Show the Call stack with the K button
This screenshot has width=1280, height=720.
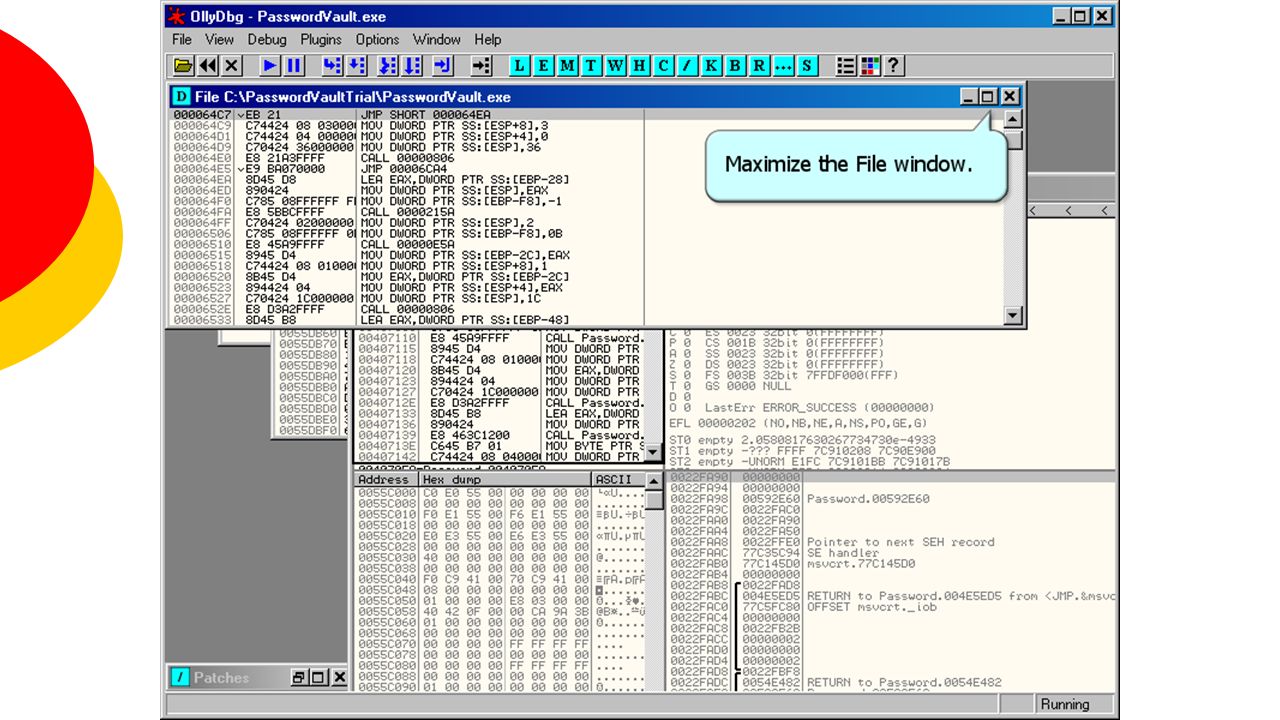pyautogui.click(x=711, y=65)
